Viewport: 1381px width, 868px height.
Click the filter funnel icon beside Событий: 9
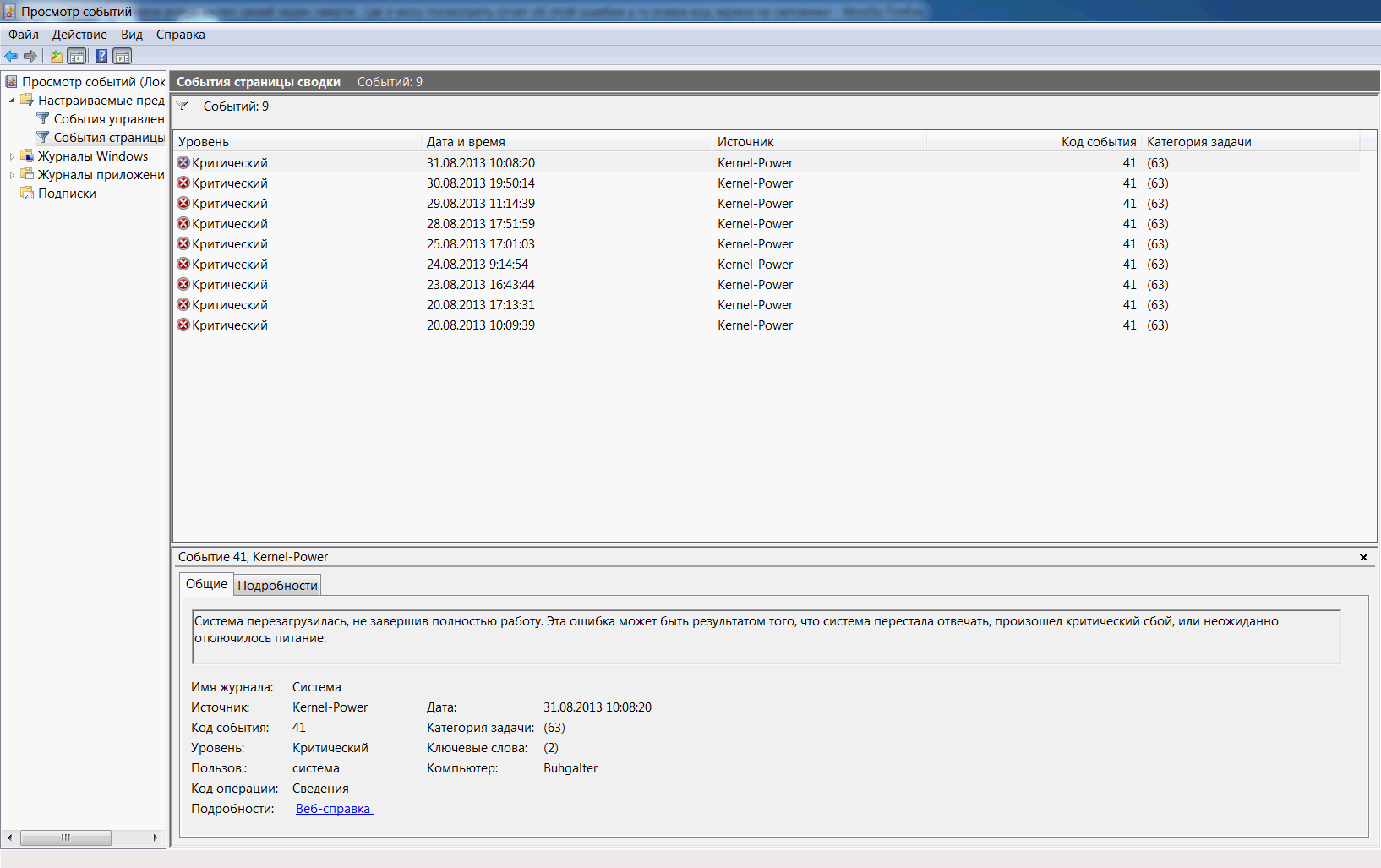click(x=183, y=106)
